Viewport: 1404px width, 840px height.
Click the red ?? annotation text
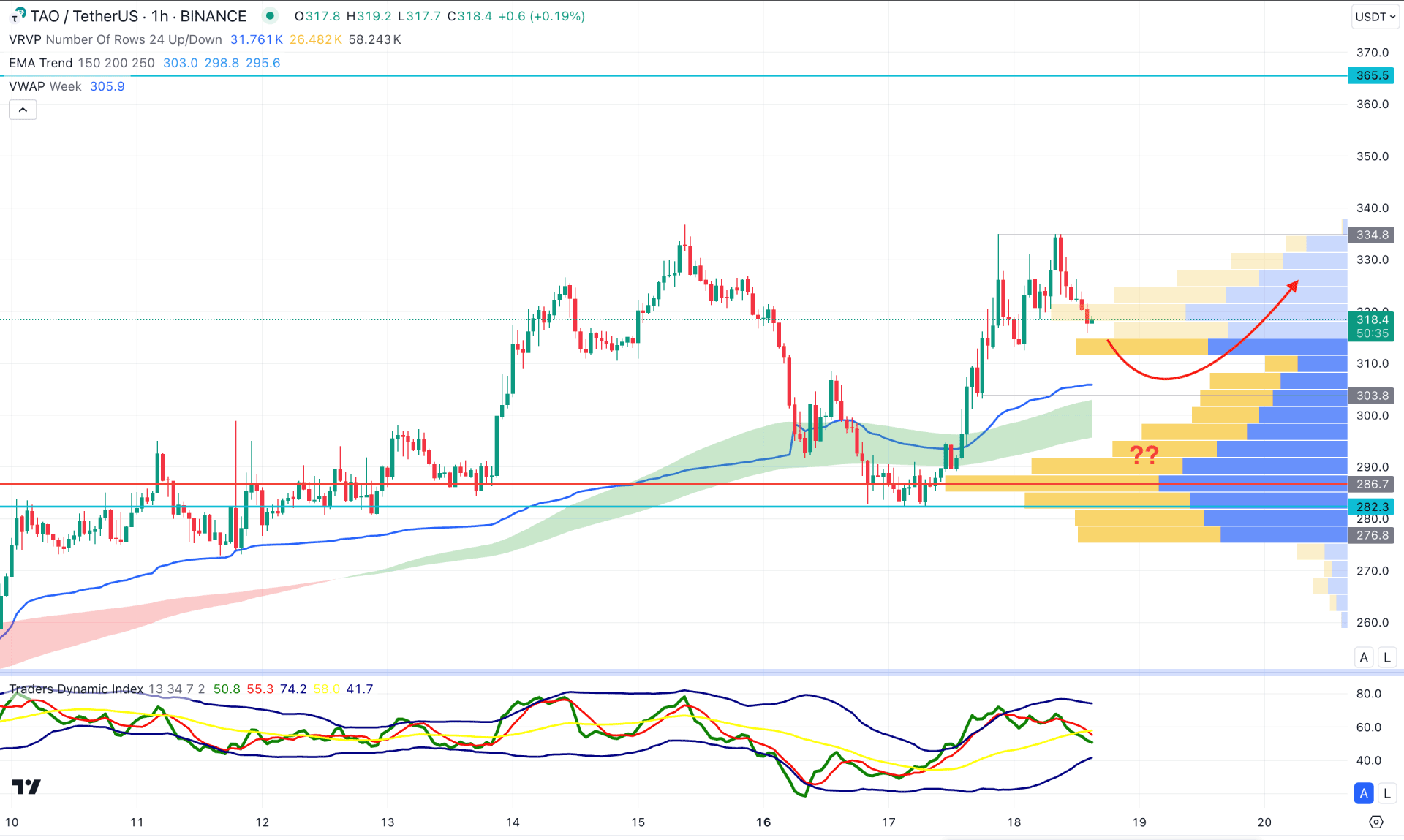(1144, 455)
